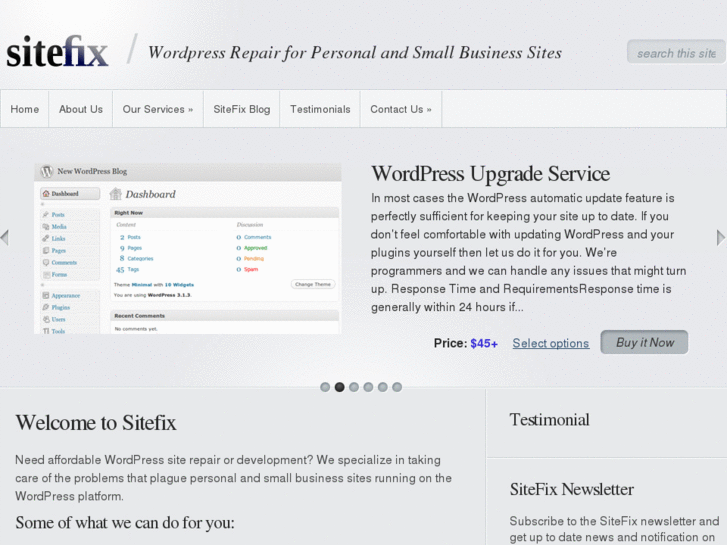Click the Testimonial sidebar heading

tap(549, 420)
